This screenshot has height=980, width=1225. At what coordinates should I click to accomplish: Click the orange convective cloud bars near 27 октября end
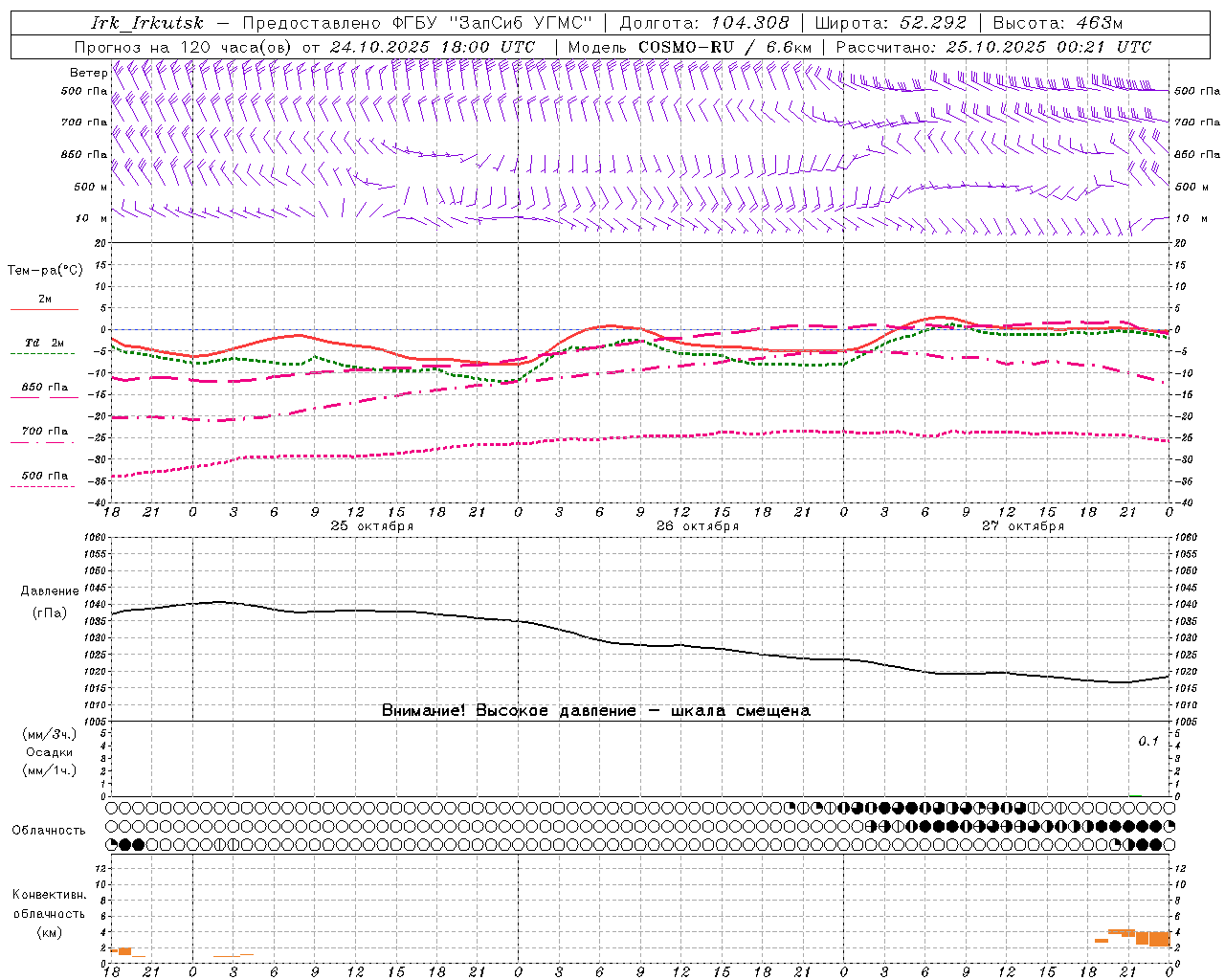coord(1135,937)
